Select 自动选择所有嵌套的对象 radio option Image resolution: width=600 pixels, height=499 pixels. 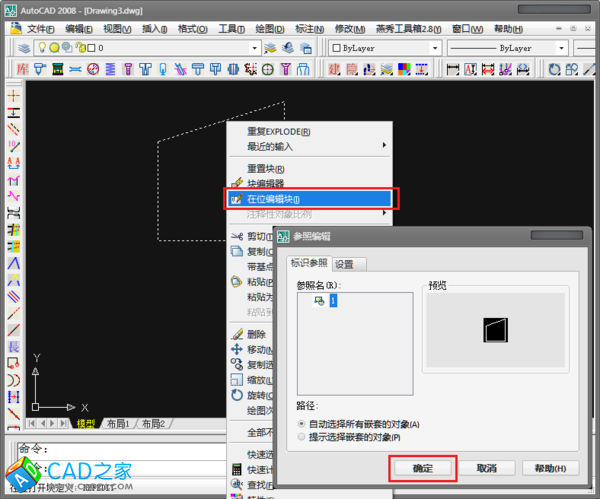click(302, 425)
